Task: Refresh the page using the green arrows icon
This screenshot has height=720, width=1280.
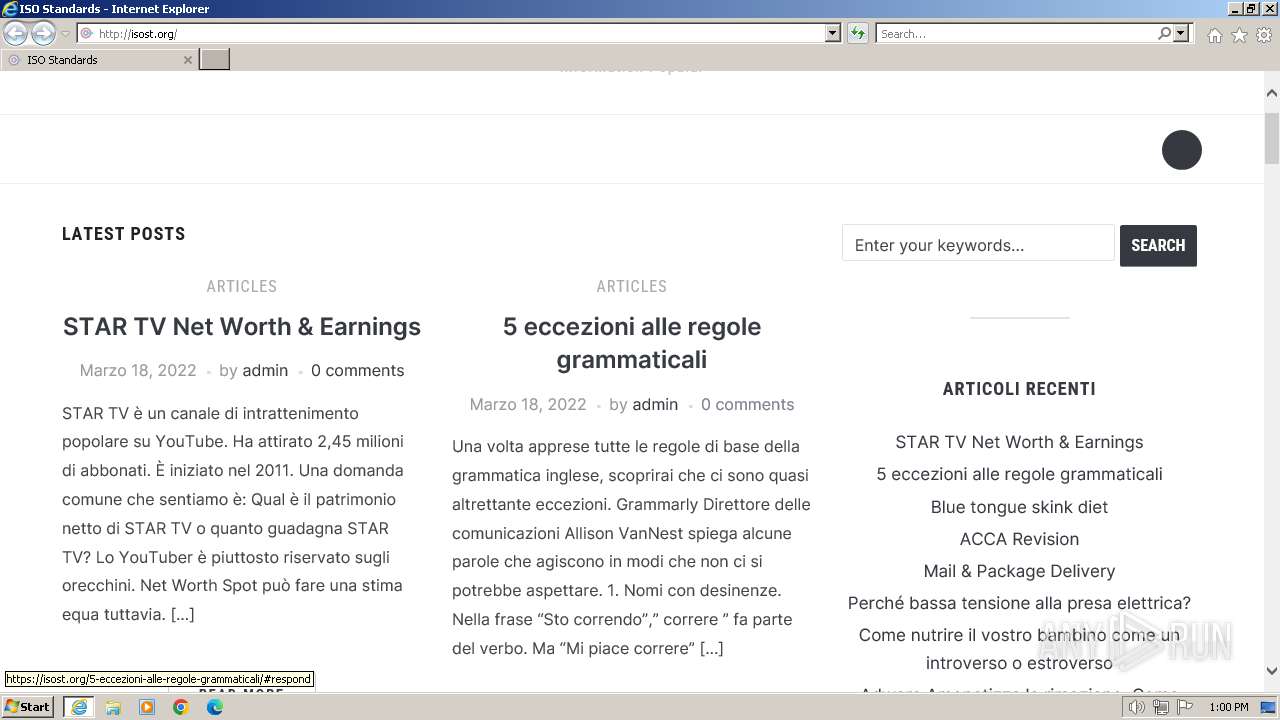Action: 858,34
